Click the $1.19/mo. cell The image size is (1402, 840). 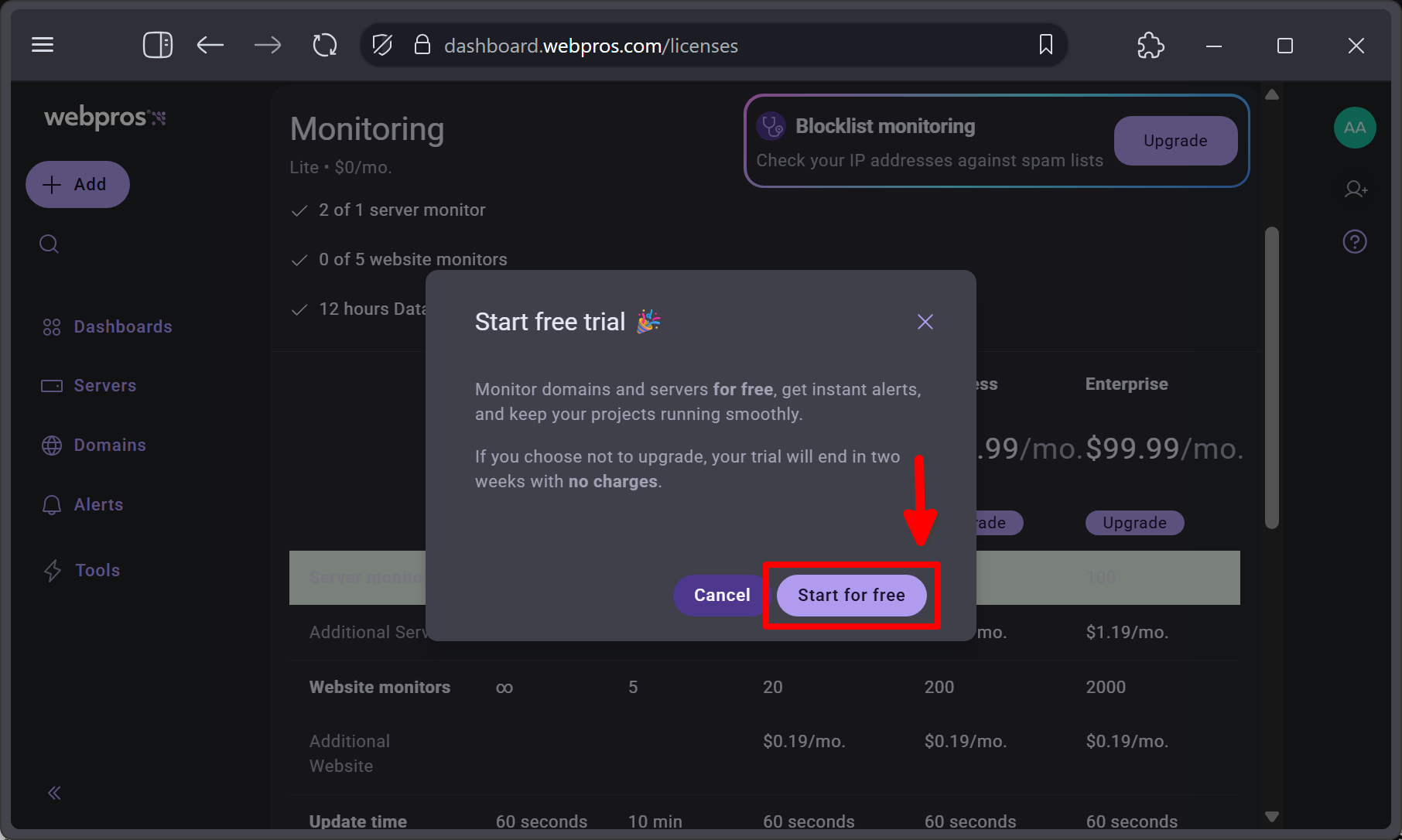(x=1127, y=632)
